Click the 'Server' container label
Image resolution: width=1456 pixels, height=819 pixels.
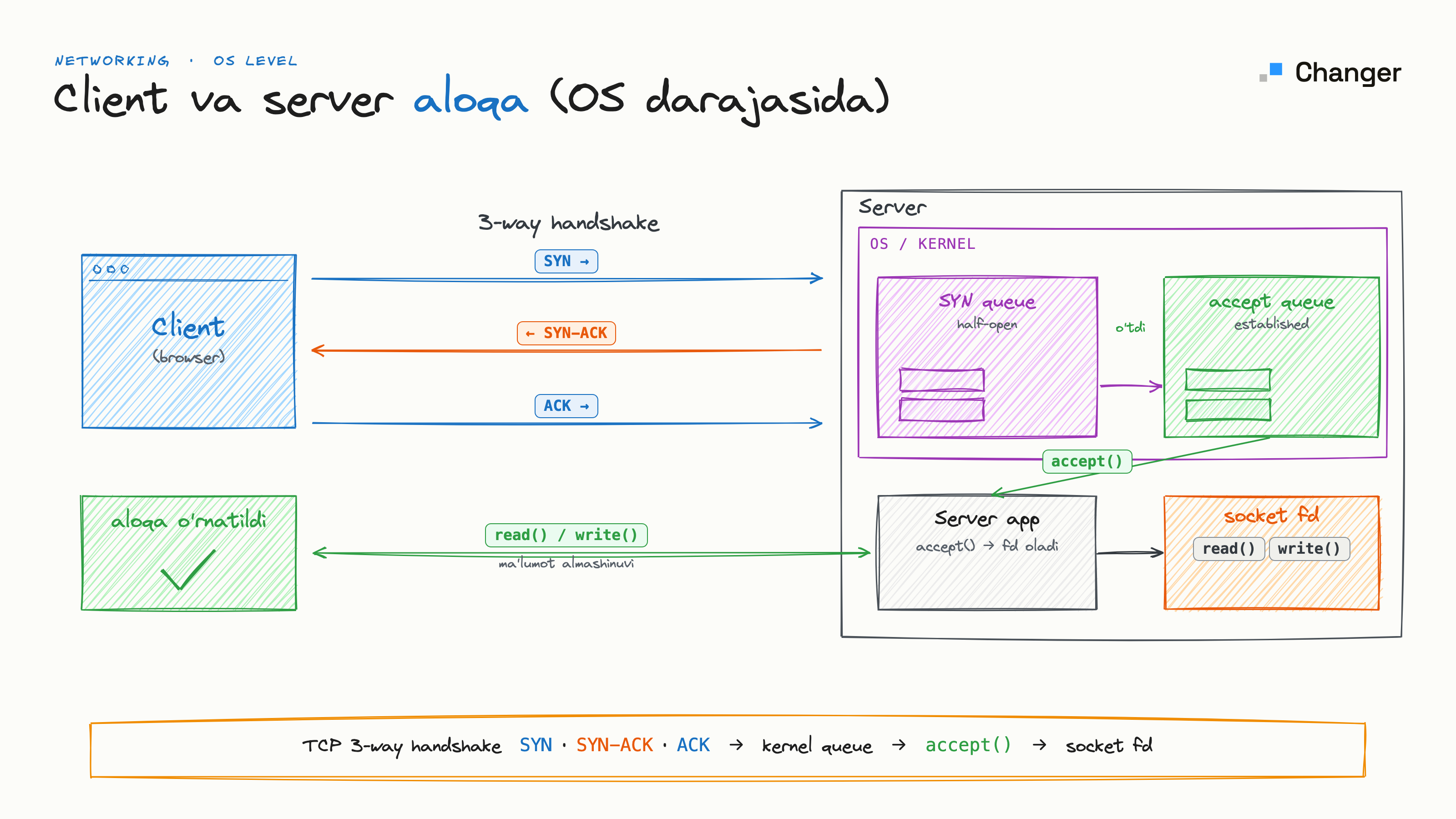(x=892, y=207)
